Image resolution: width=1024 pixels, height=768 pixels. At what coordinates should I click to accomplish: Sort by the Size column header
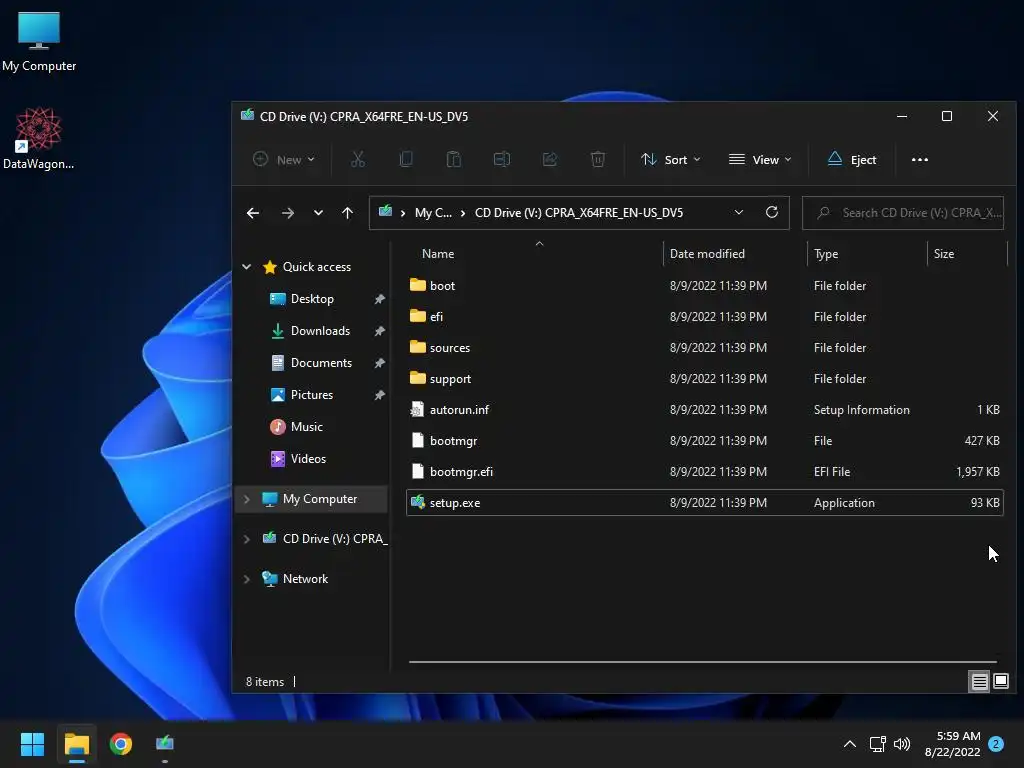(944, 254)
